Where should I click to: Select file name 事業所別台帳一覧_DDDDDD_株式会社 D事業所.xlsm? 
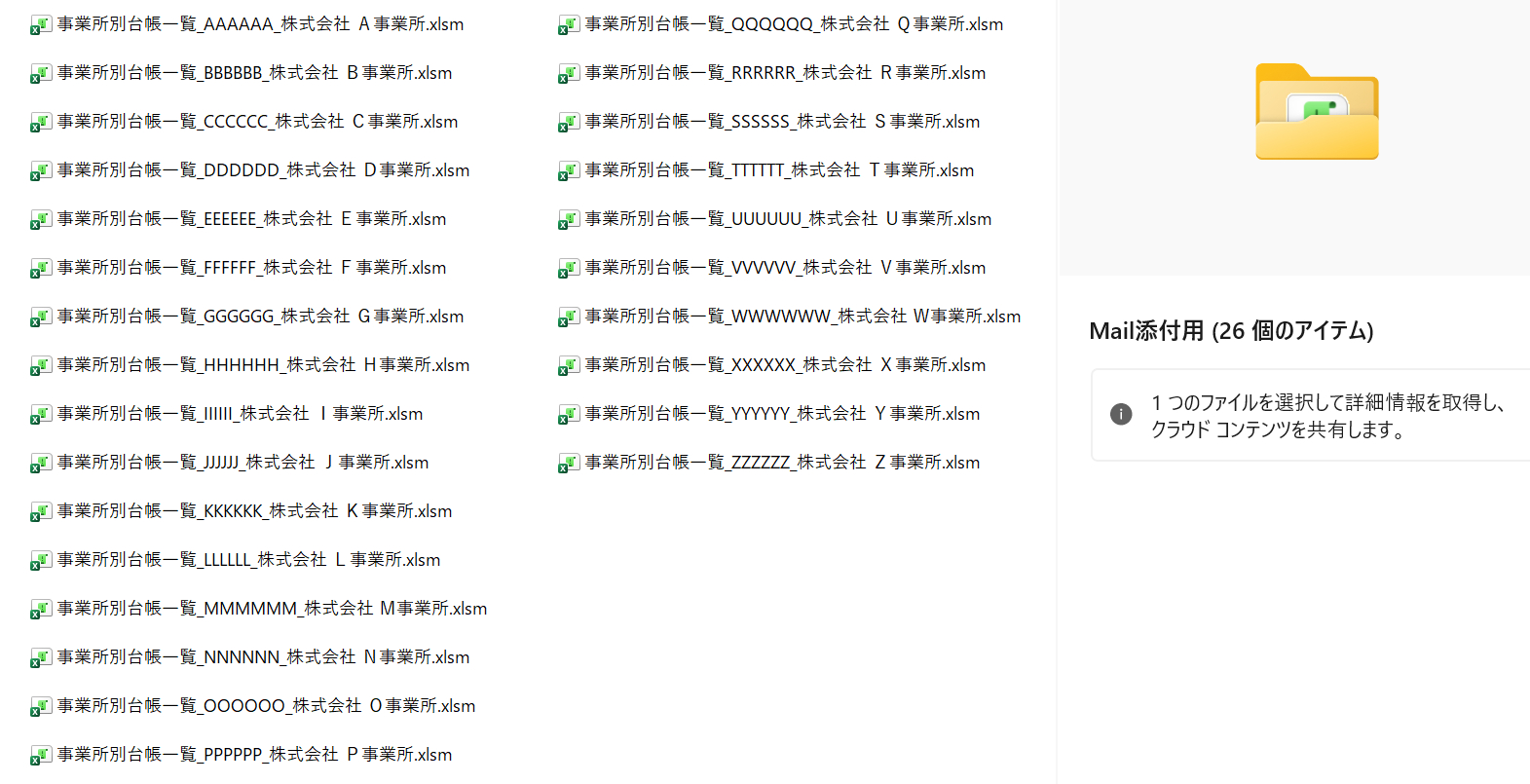coord(263,170)
